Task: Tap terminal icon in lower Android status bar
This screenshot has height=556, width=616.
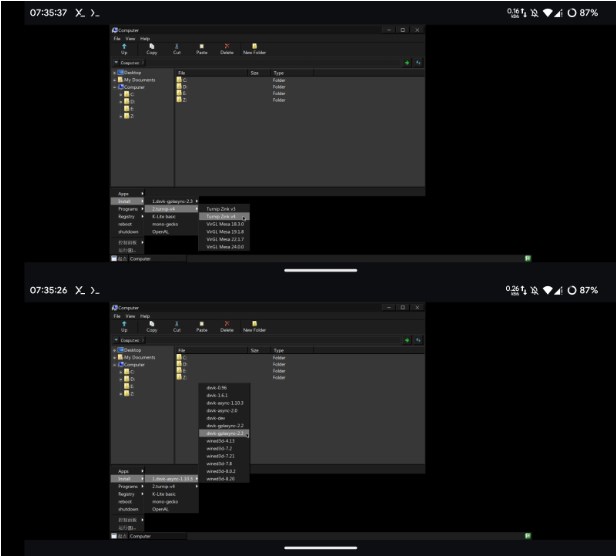Action: (94, 290)
